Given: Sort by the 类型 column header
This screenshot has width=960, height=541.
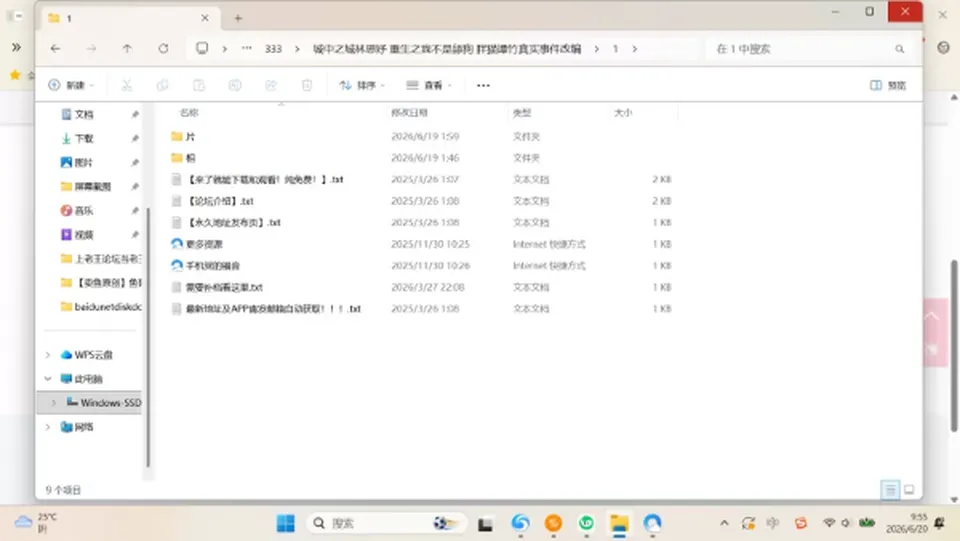Looking at the screenshot, I should (x=522, y=113).
